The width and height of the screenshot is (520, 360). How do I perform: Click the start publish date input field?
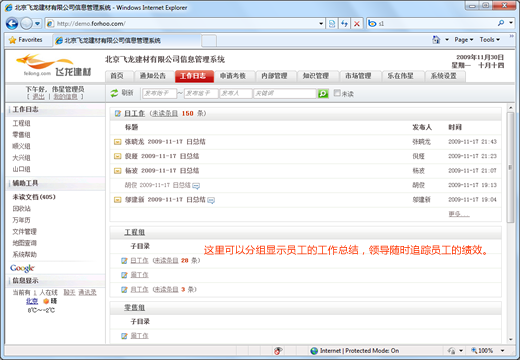pyautogui.click(x=159, y=93)
